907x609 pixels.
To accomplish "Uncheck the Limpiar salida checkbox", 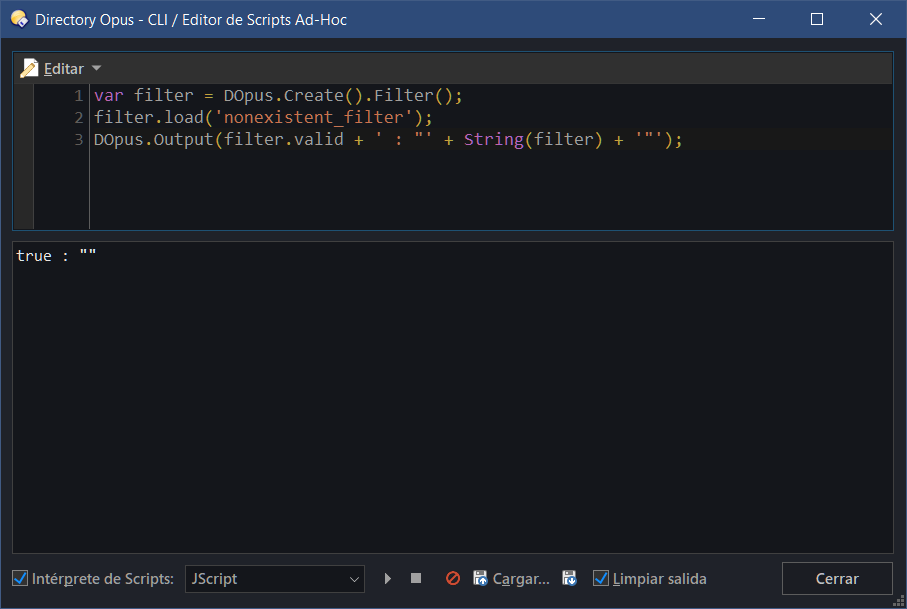I will [x=601, y=578].
